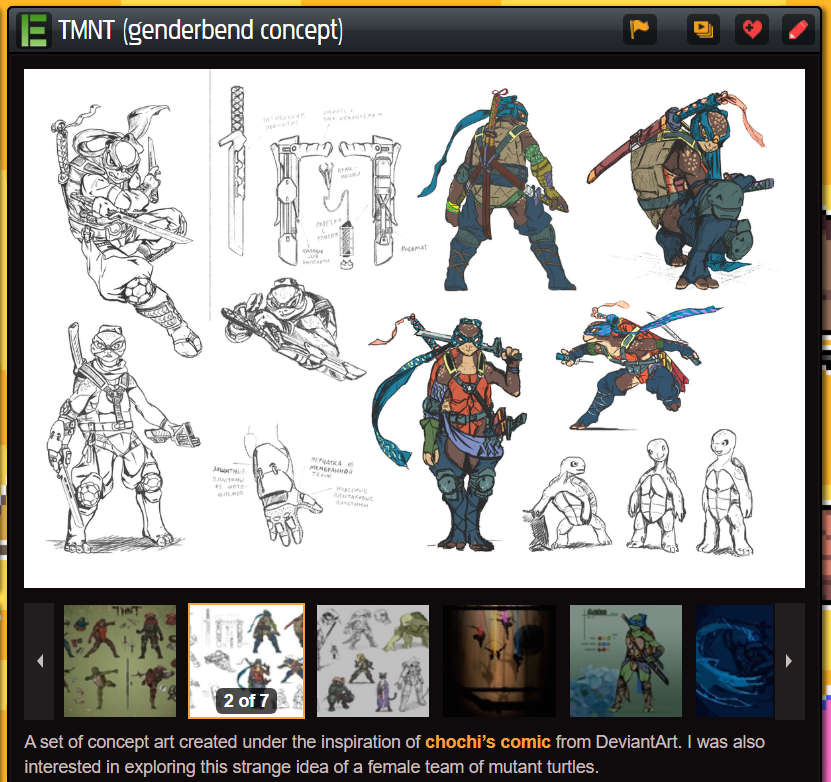Open the blue swirl thumbnail
The width and height of the screenshot is (831, 782).
[x=735, y=661]
